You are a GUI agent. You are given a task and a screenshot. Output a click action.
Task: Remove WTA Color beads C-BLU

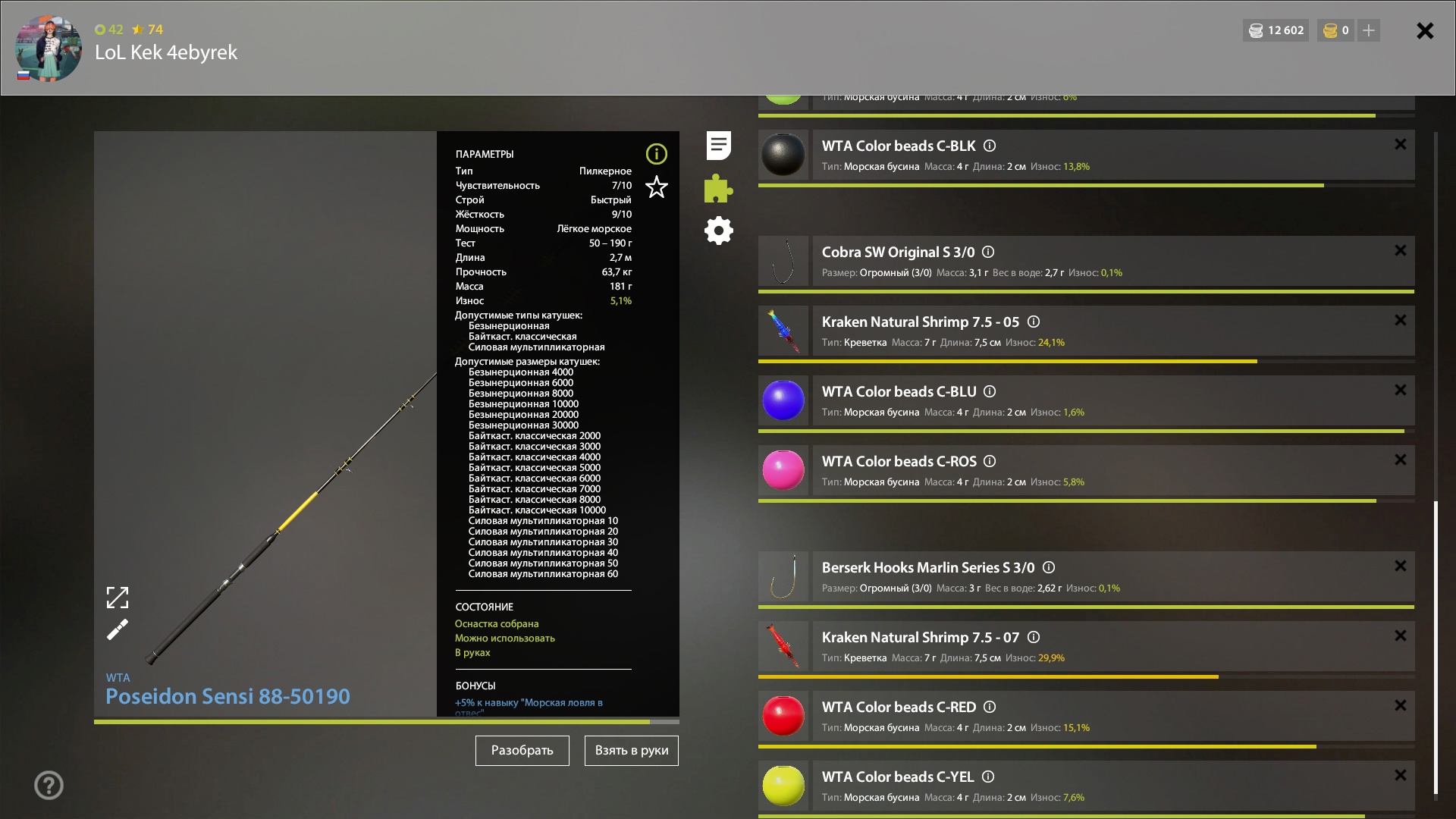[1401, 390]
